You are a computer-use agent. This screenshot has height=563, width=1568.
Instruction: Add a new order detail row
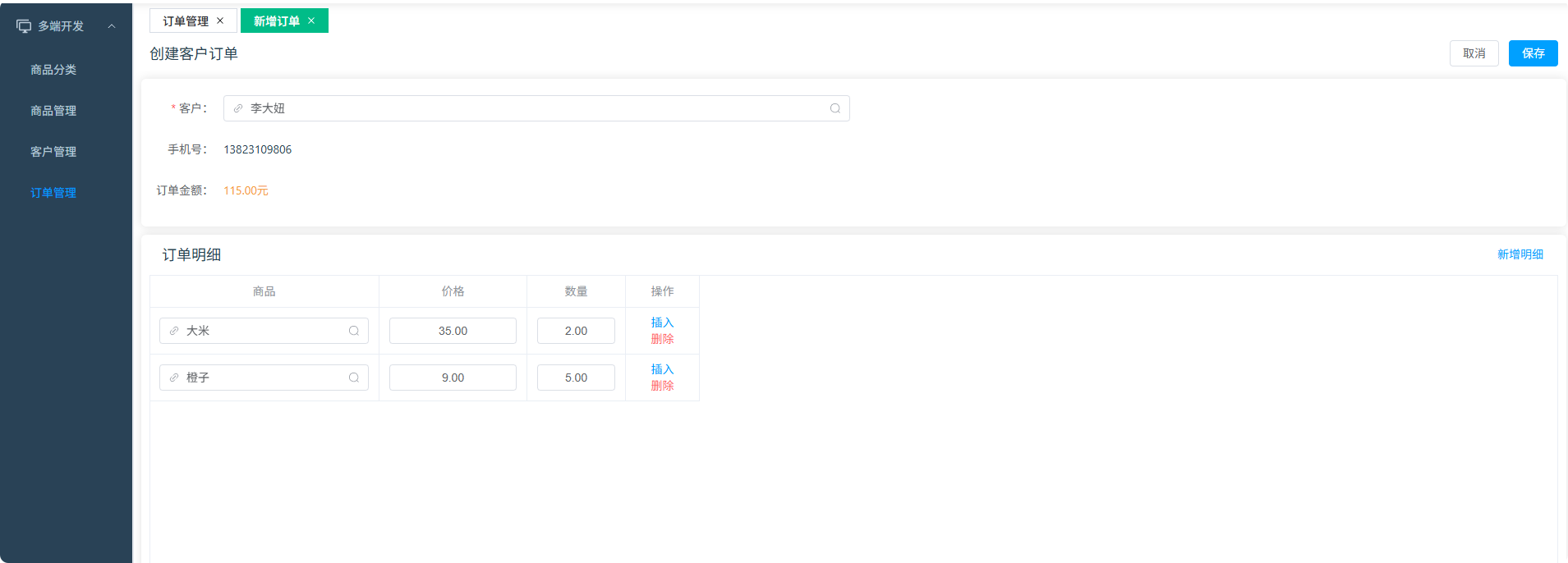point(1520,254)
